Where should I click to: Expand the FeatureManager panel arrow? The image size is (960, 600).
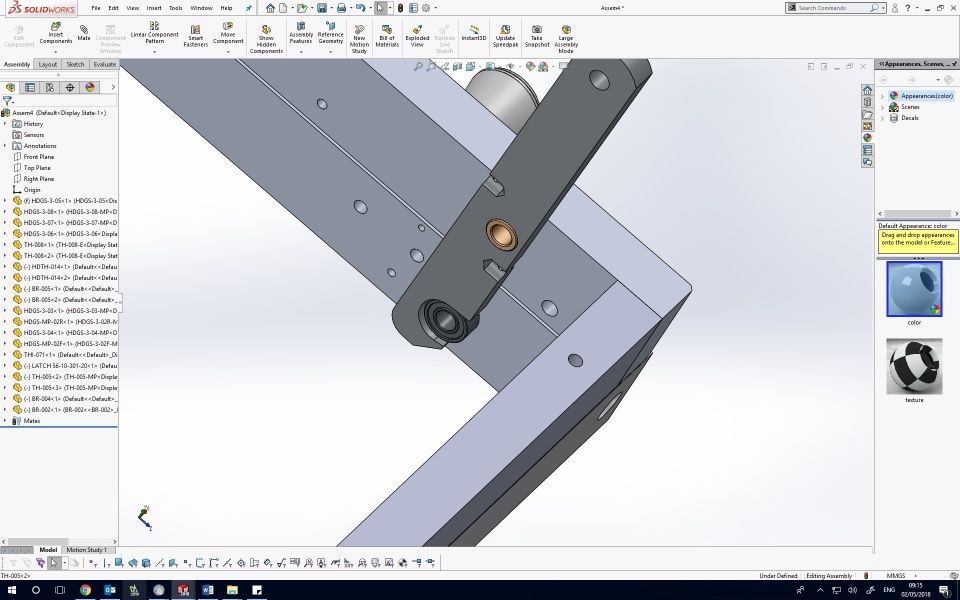tap(113, 87)
